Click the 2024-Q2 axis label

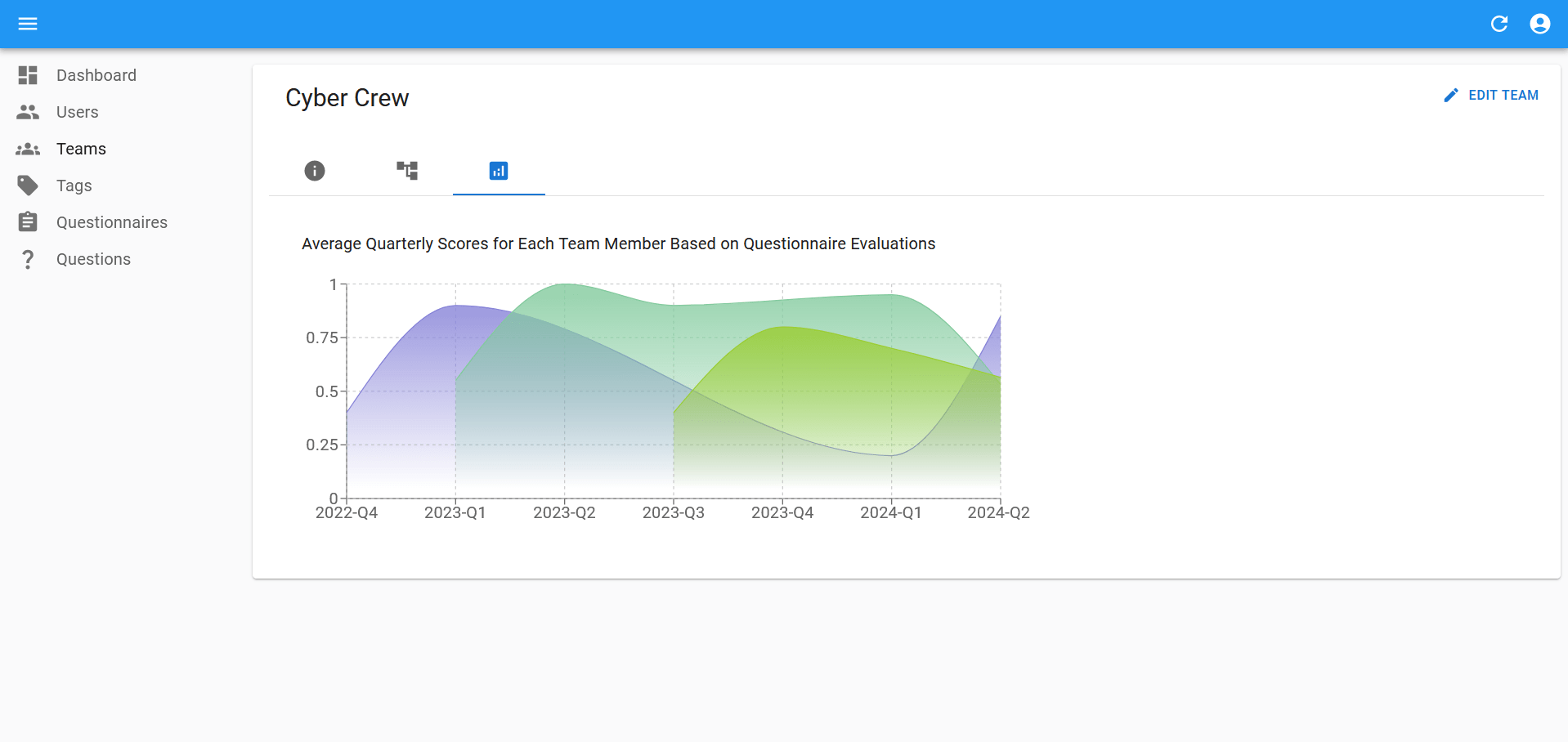[999, 512]
